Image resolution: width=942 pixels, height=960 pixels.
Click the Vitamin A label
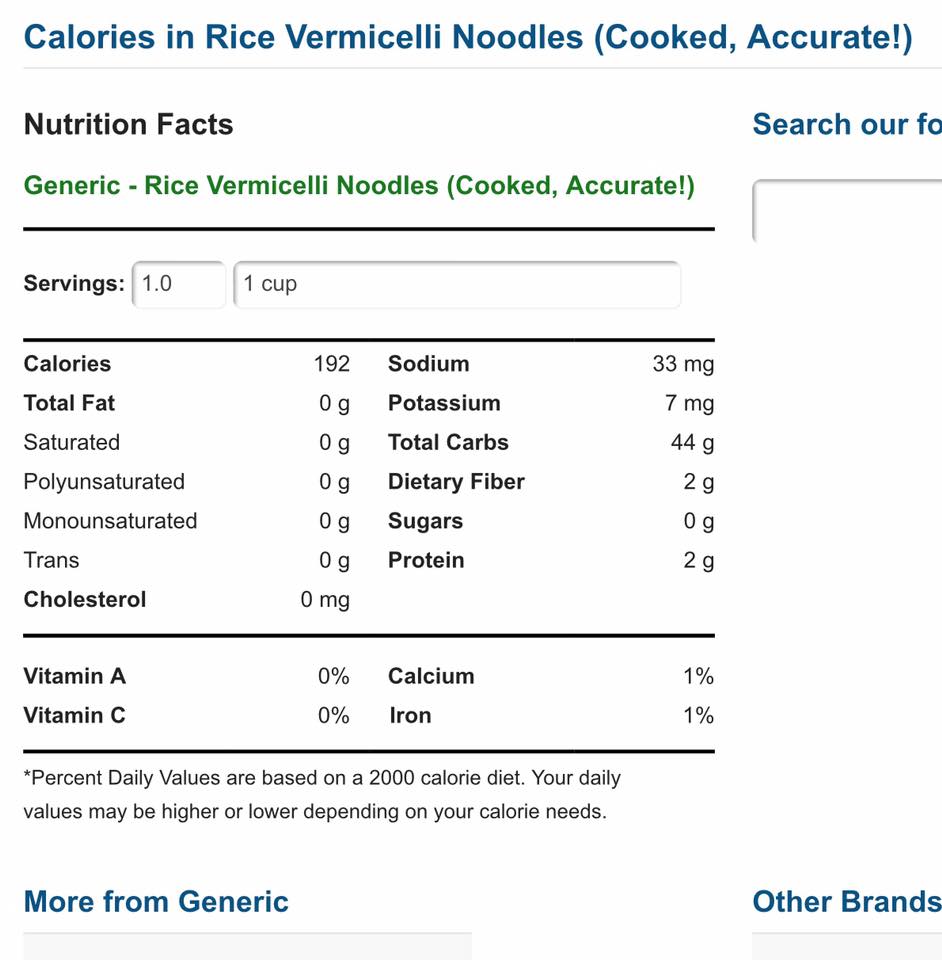pyautogui.click(x=75, y=676)
